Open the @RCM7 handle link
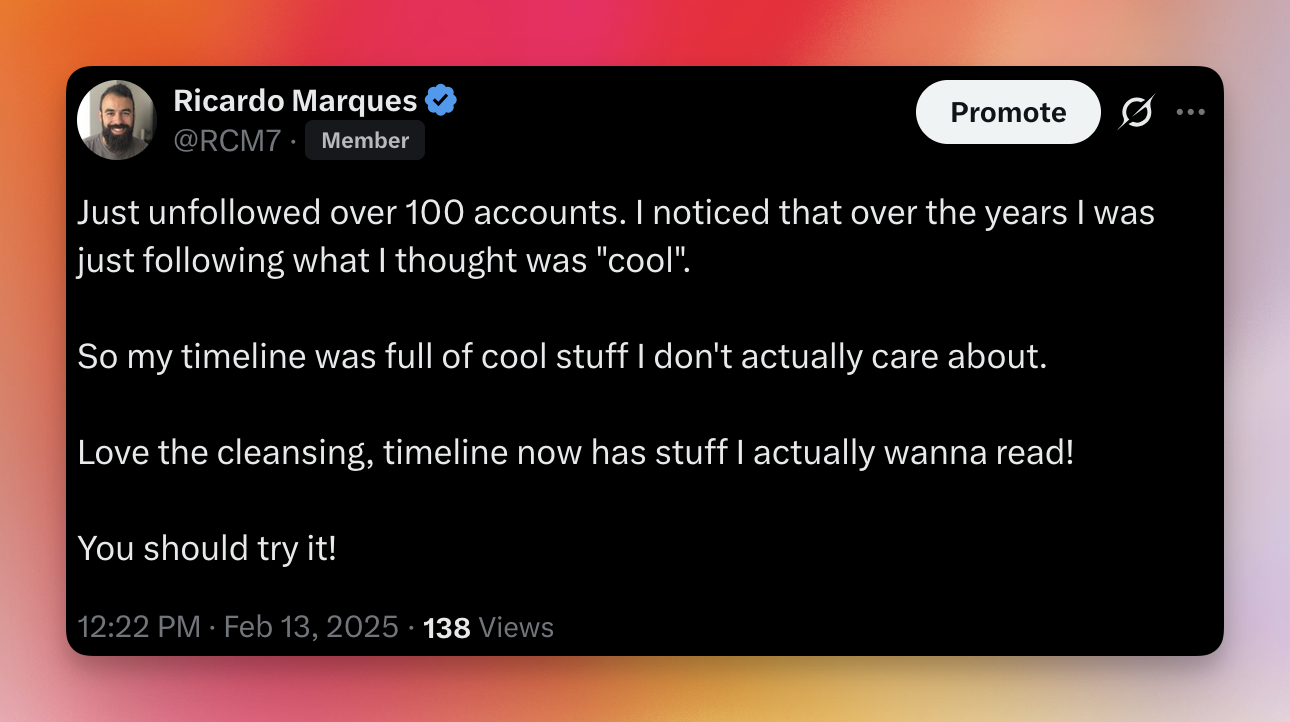1290x722 pixels. pos(228,141)
